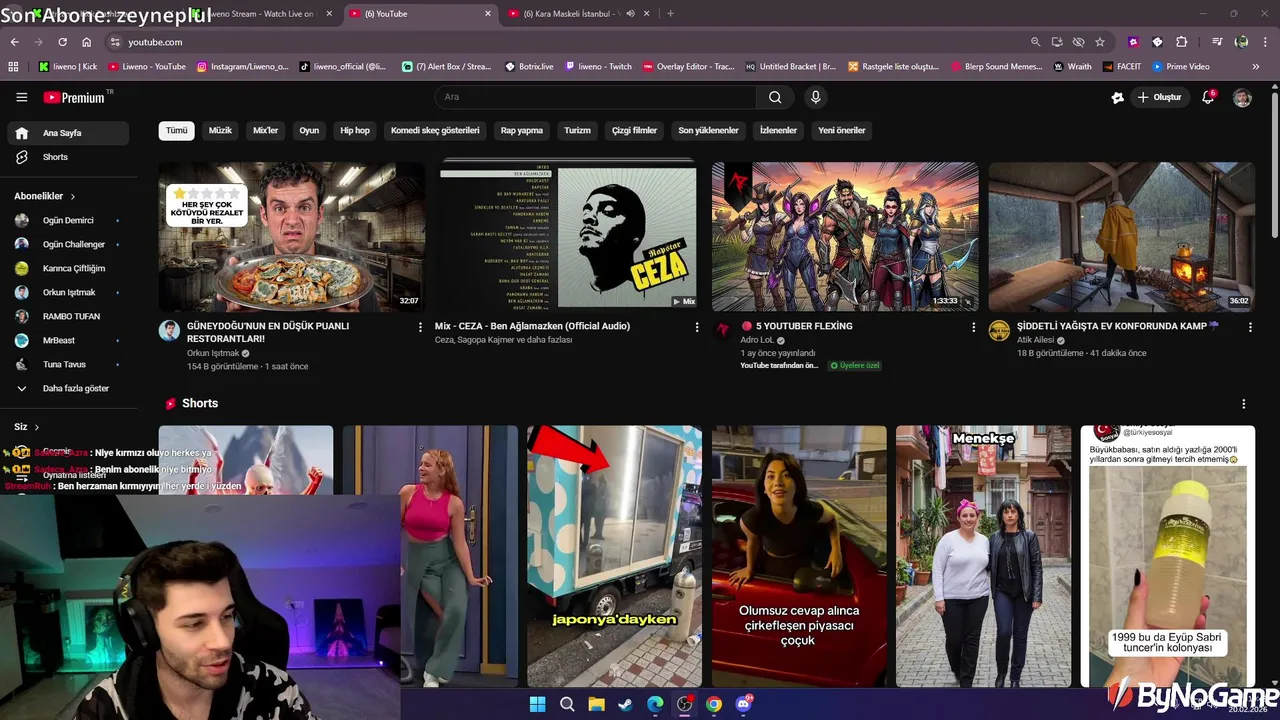Select the Müzik filter chip
The image size is (1280, 720).
click(x=220, y=130)
